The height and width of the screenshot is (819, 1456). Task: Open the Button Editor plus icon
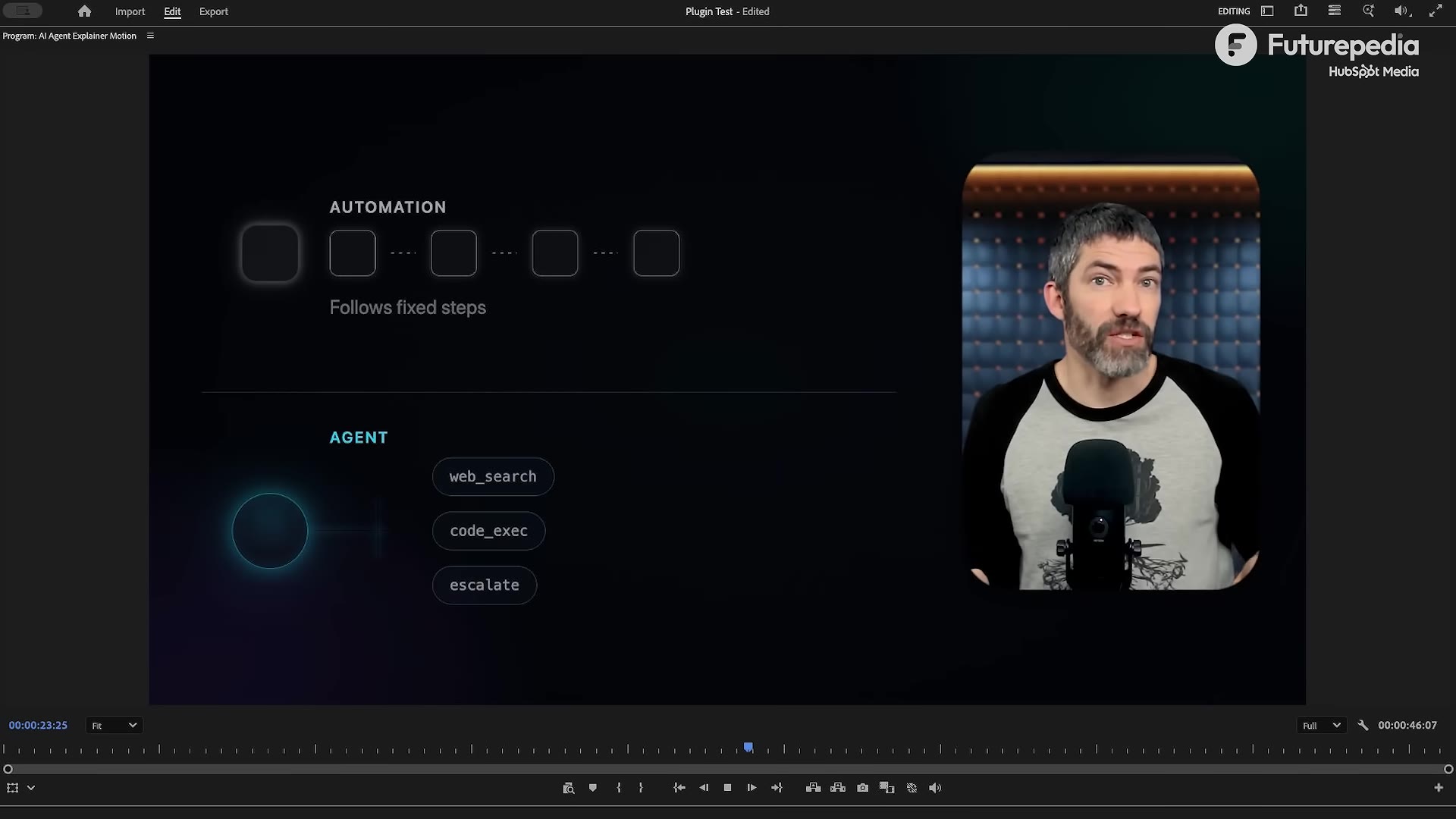(1439, 788)
